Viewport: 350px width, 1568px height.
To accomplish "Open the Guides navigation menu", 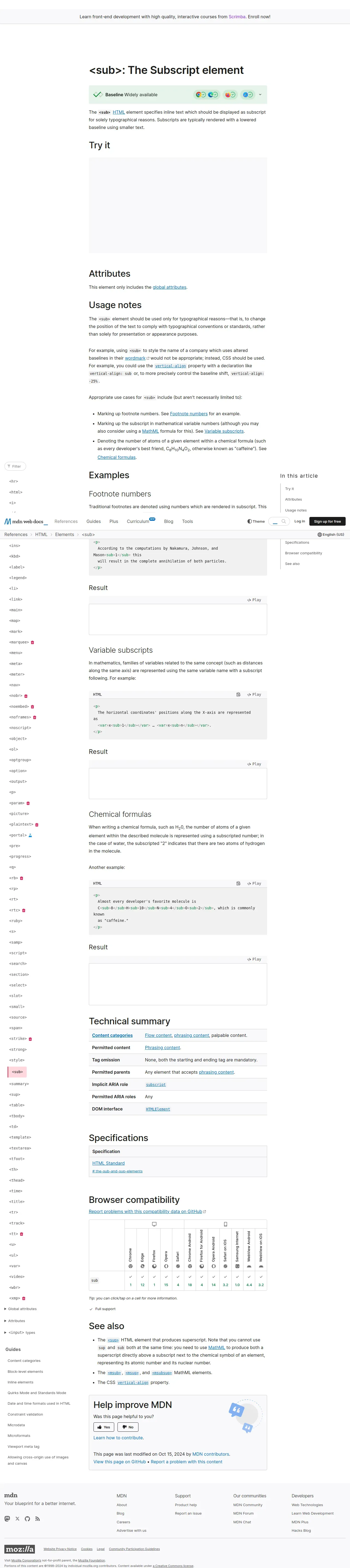I will (x=94, y=521).
